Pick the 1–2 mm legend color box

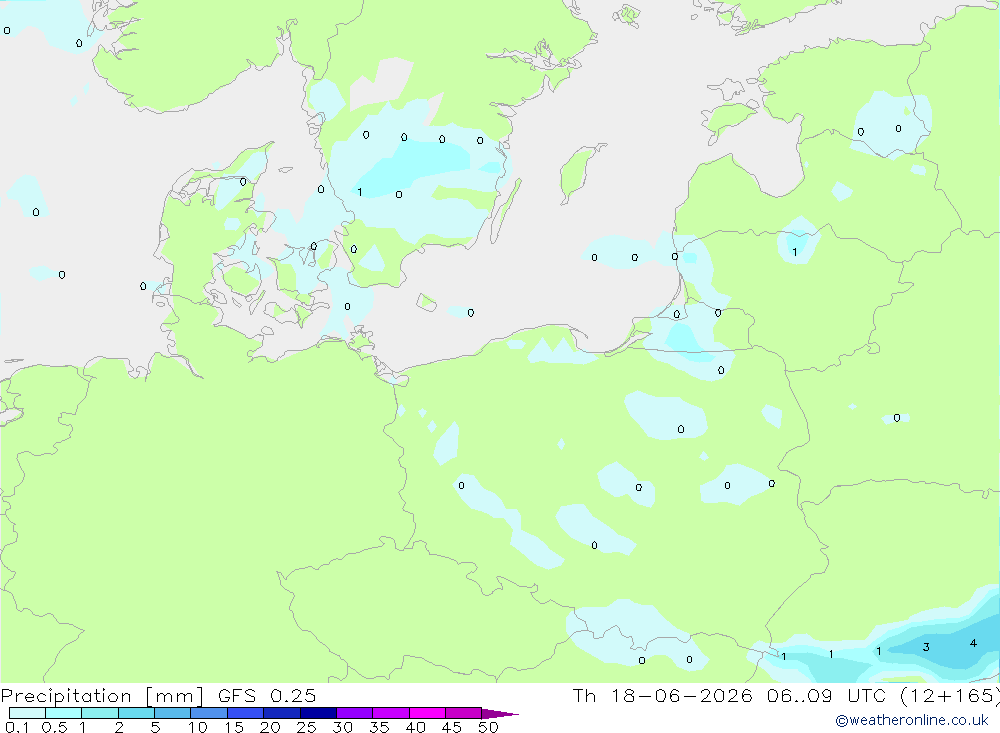(100, 713)
